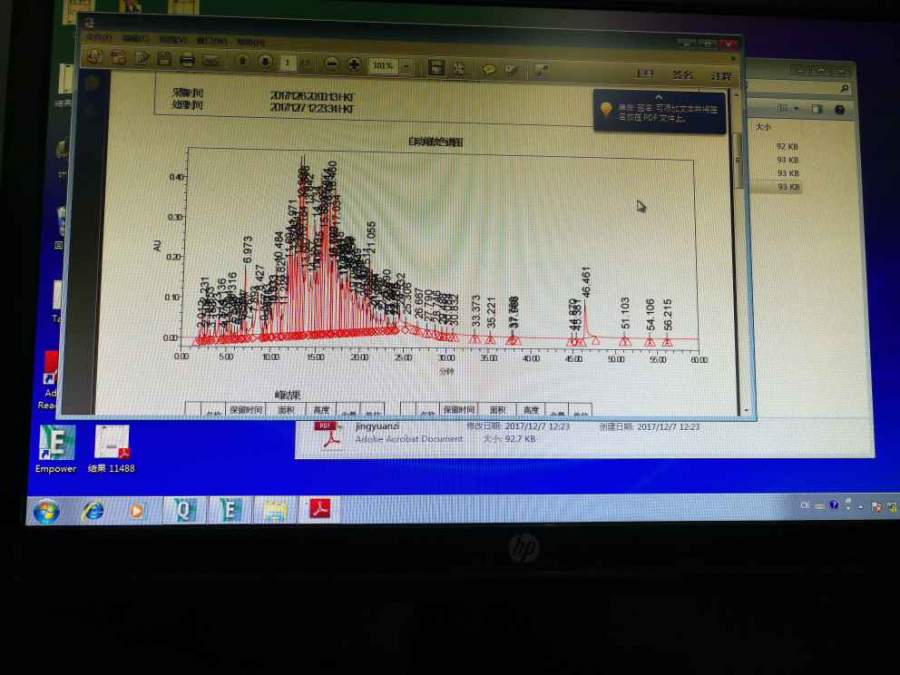Switch to File Explorer on the taskbar

click(x=275, y=510)
